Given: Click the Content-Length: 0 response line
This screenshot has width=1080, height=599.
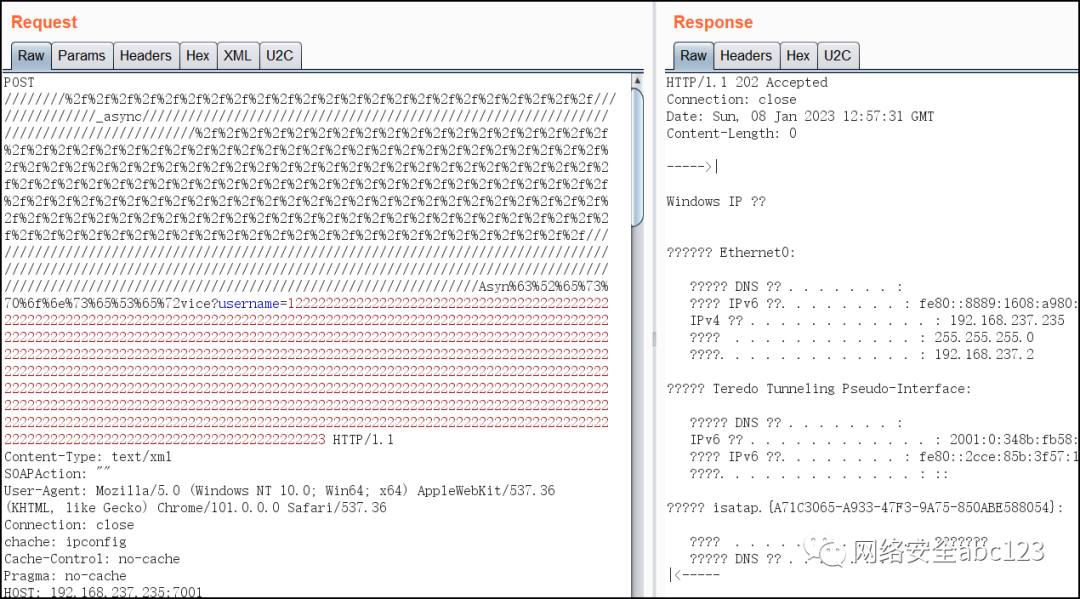Looking at the screenshot, I should (x=731, y=134).
